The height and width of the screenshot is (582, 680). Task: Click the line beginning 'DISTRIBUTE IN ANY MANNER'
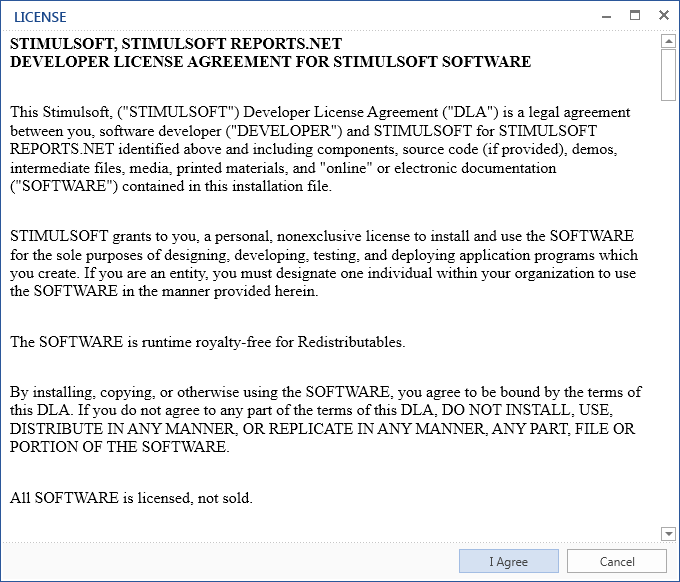pos(322,429)
